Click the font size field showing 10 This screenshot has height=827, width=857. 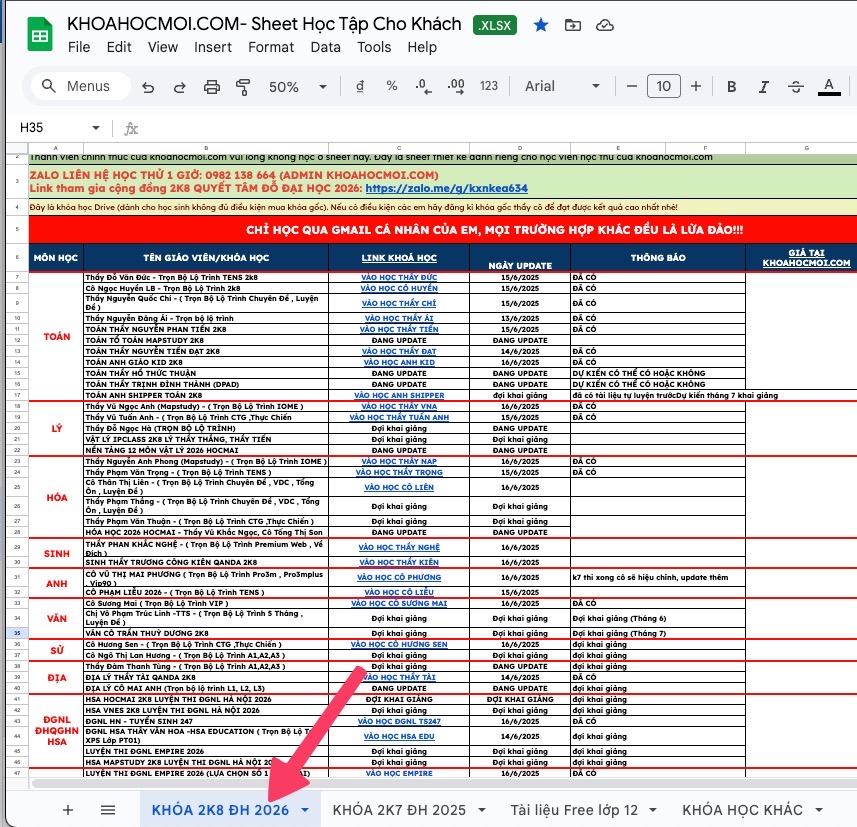coord(664,86)
